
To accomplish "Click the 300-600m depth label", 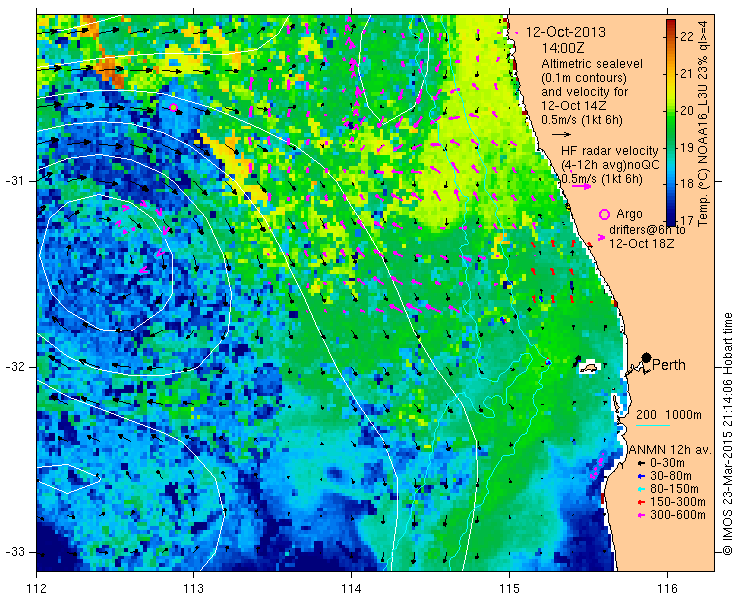I will click(678, 515).
